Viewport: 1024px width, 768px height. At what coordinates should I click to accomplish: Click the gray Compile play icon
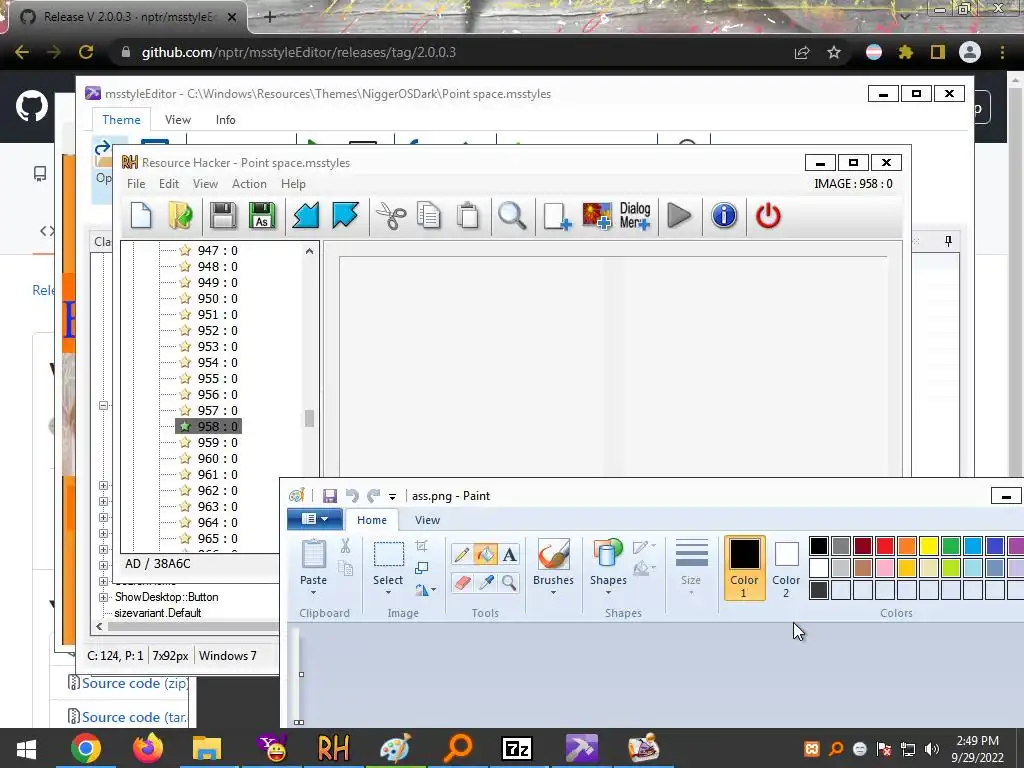679,216
